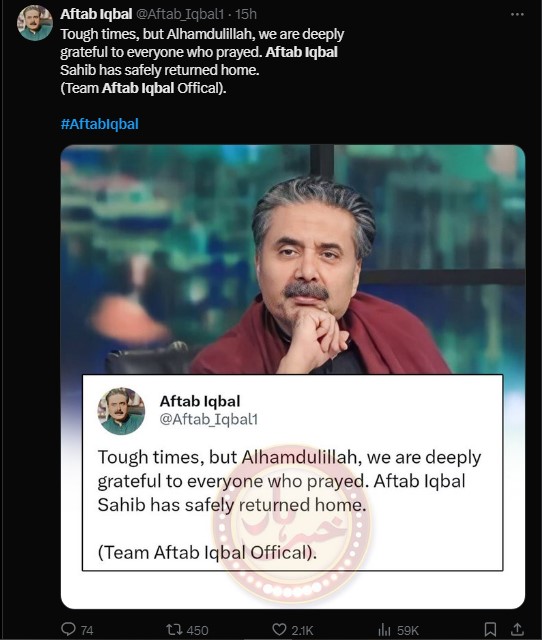Open the three-dot more options menu
This screenshot has height=640, width=542.
pos(517,14)
